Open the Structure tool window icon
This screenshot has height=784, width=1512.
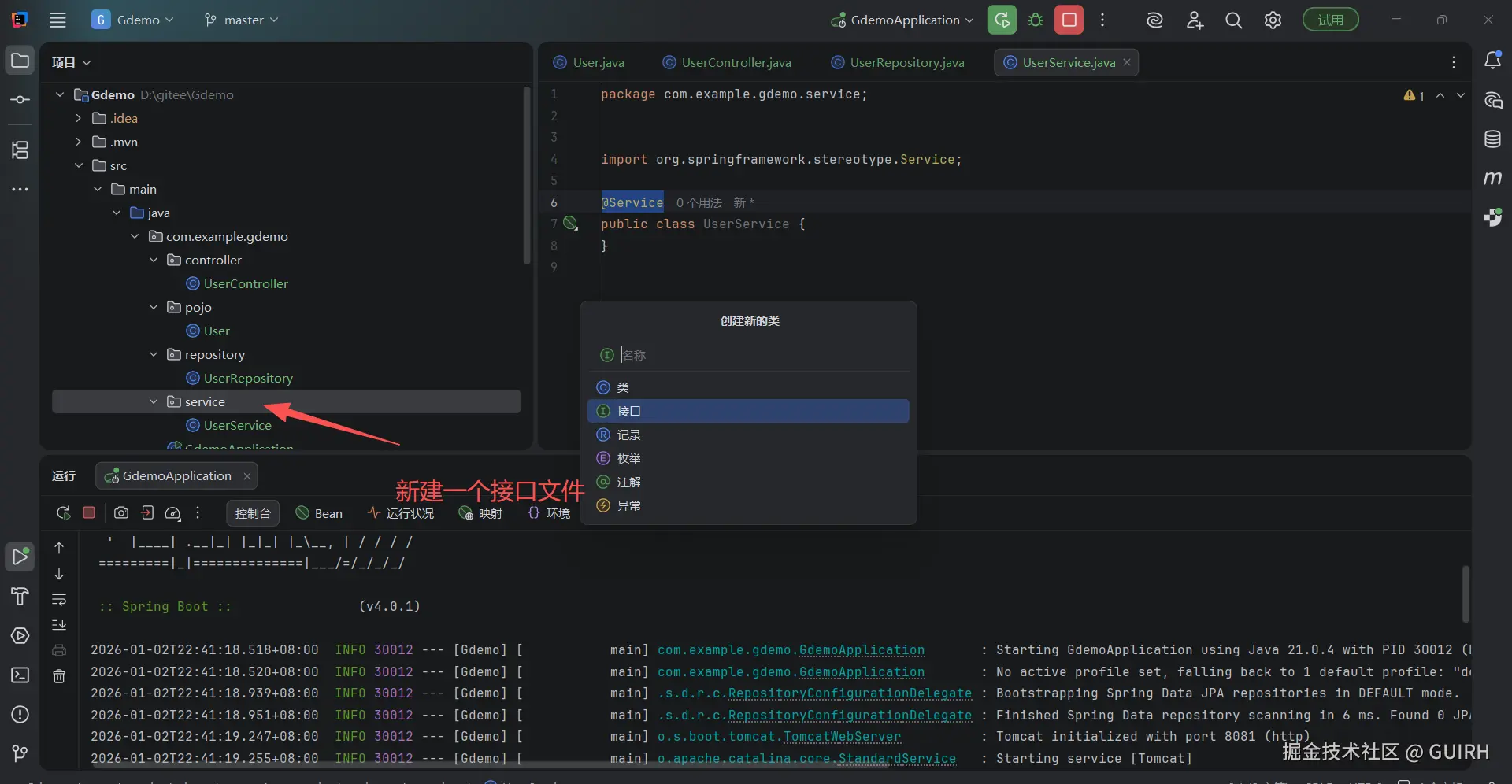[20, 150]
